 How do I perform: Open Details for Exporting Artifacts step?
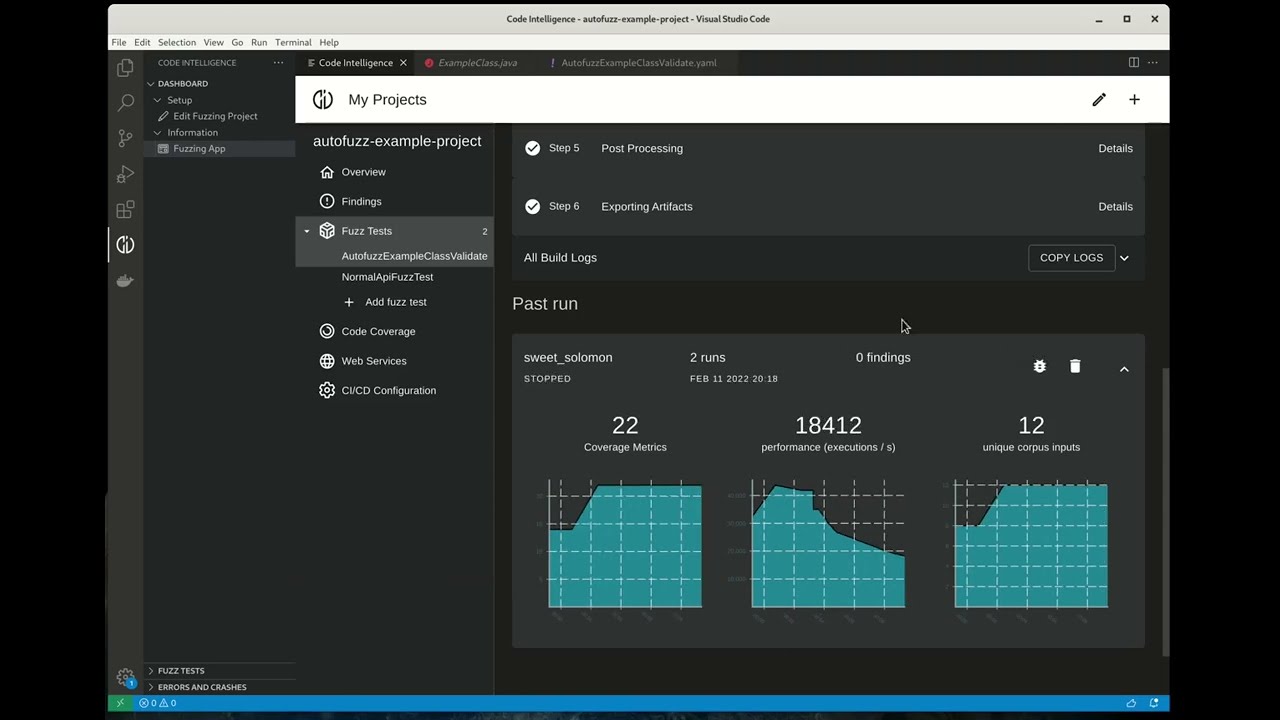[x=1115, y=206]
